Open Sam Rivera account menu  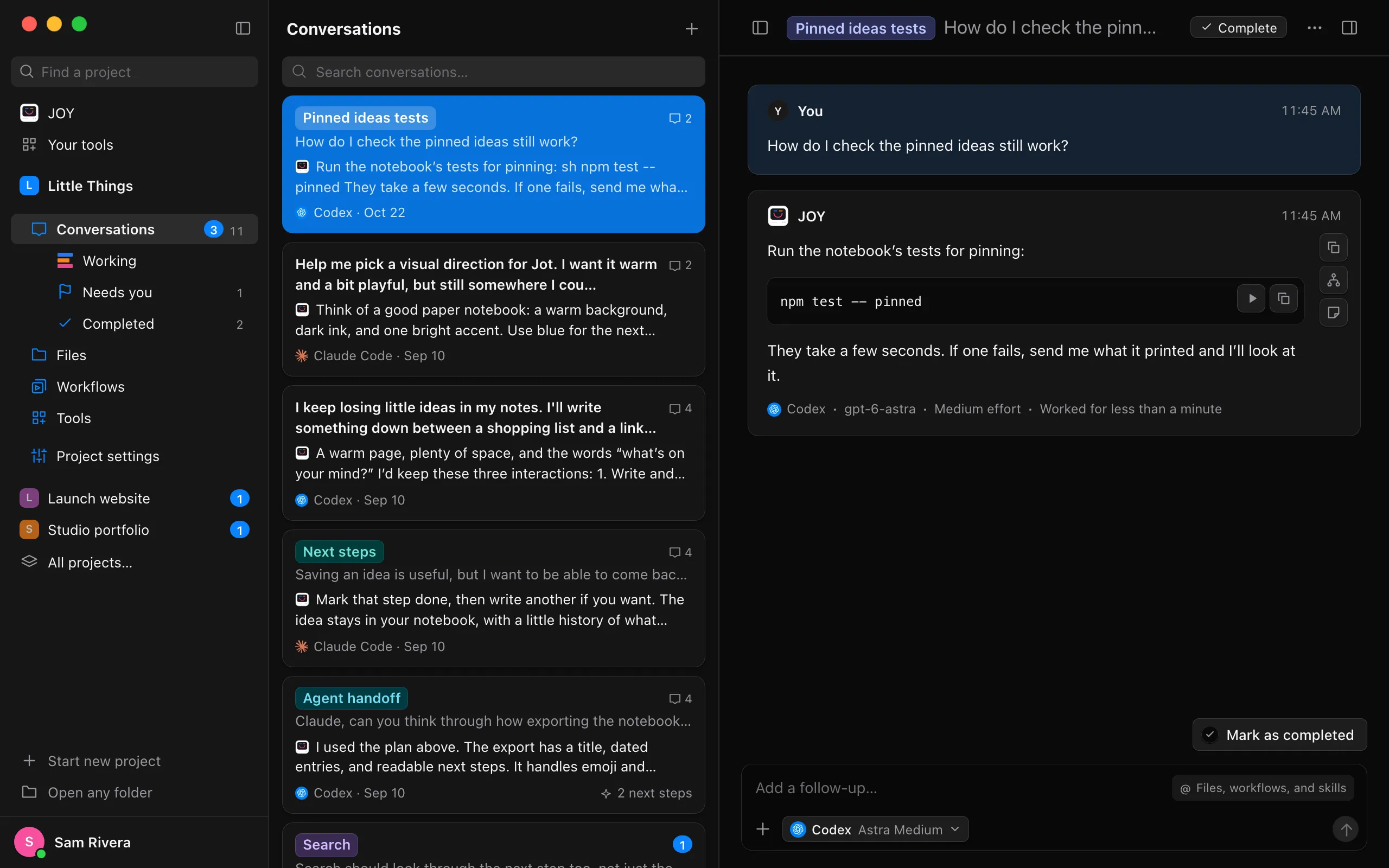coord(135,842)
